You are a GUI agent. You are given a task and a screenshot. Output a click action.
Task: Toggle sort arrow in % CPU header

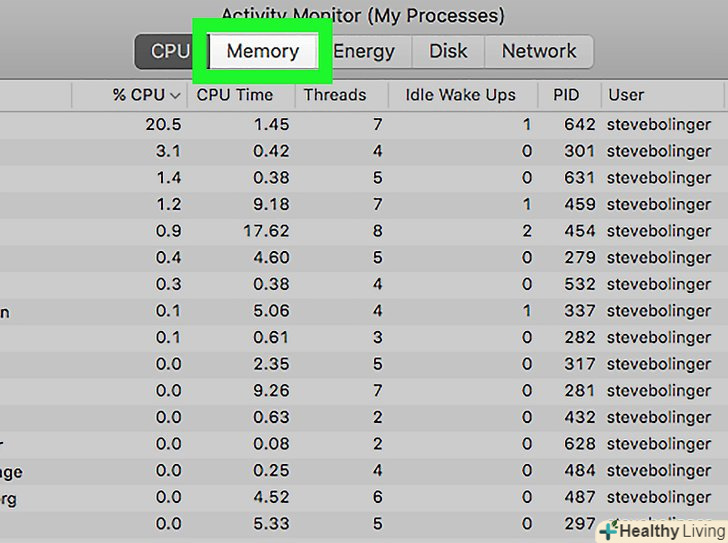(x=175, y=96)
